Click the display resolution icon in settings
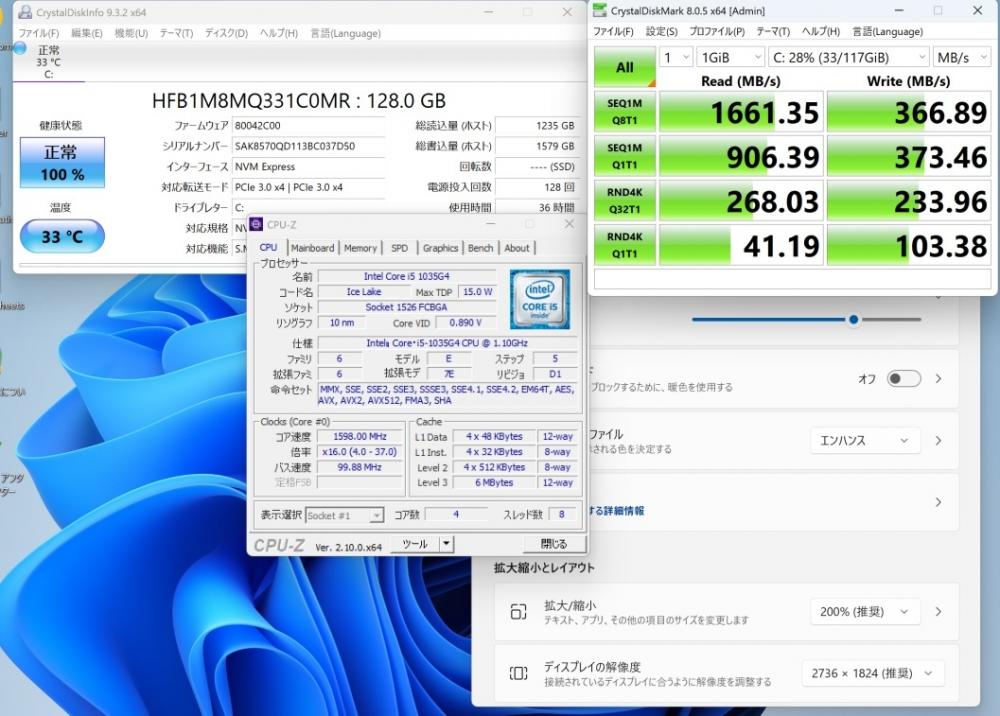The height and width of the screenshot is (716, 1000). [518, 673]
